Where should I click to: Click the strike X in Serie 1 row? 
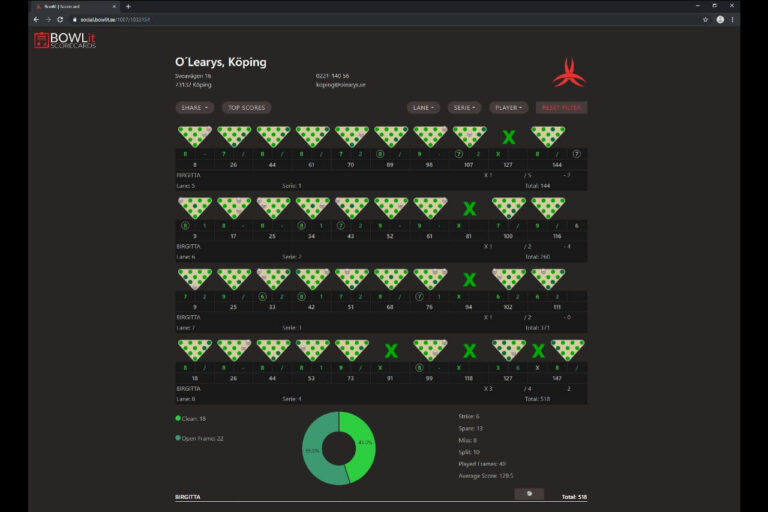coord(508,137)
